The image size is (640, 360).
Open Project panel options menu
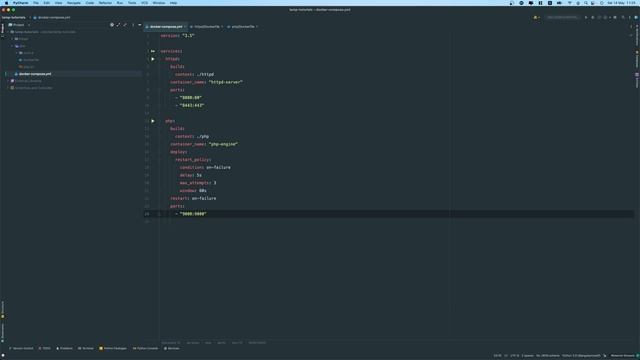coord(133,25)
